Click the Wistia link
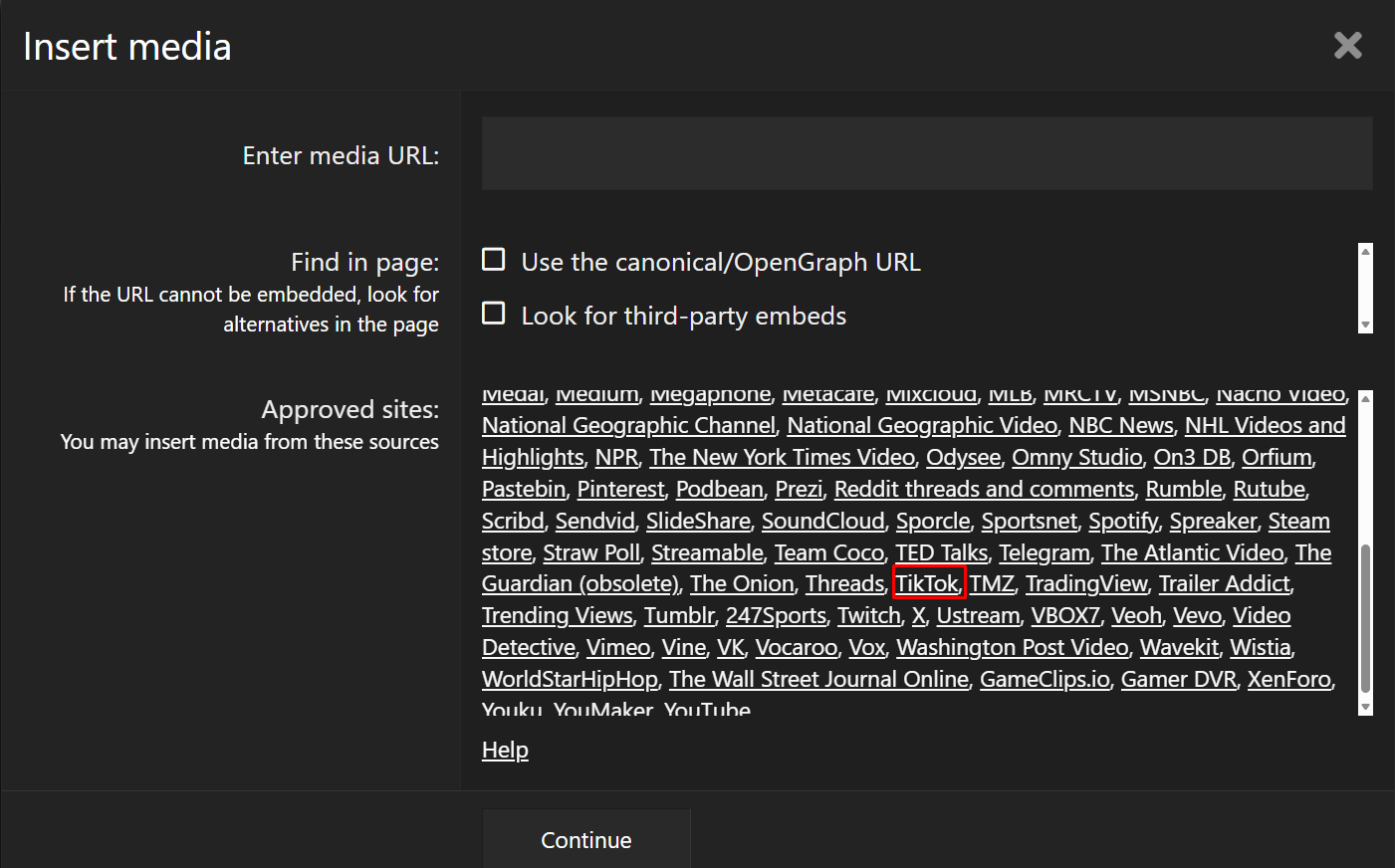 [x=1261, y=648]
